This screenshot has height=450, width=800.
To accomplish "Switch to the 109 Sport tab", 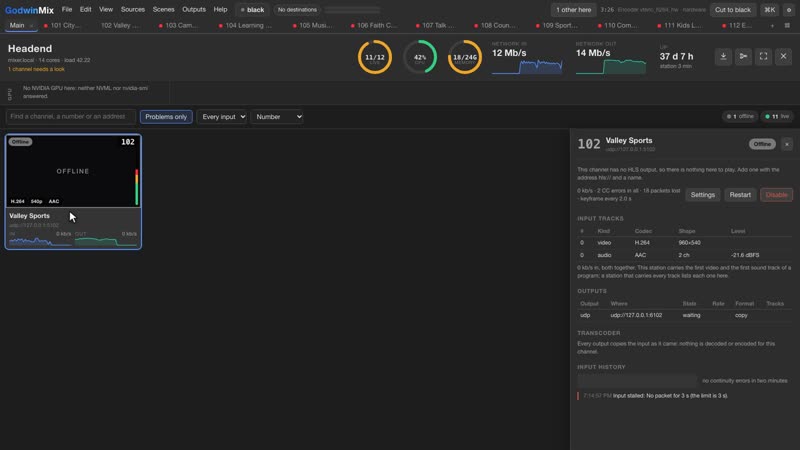I will click(x=557, y=26).
